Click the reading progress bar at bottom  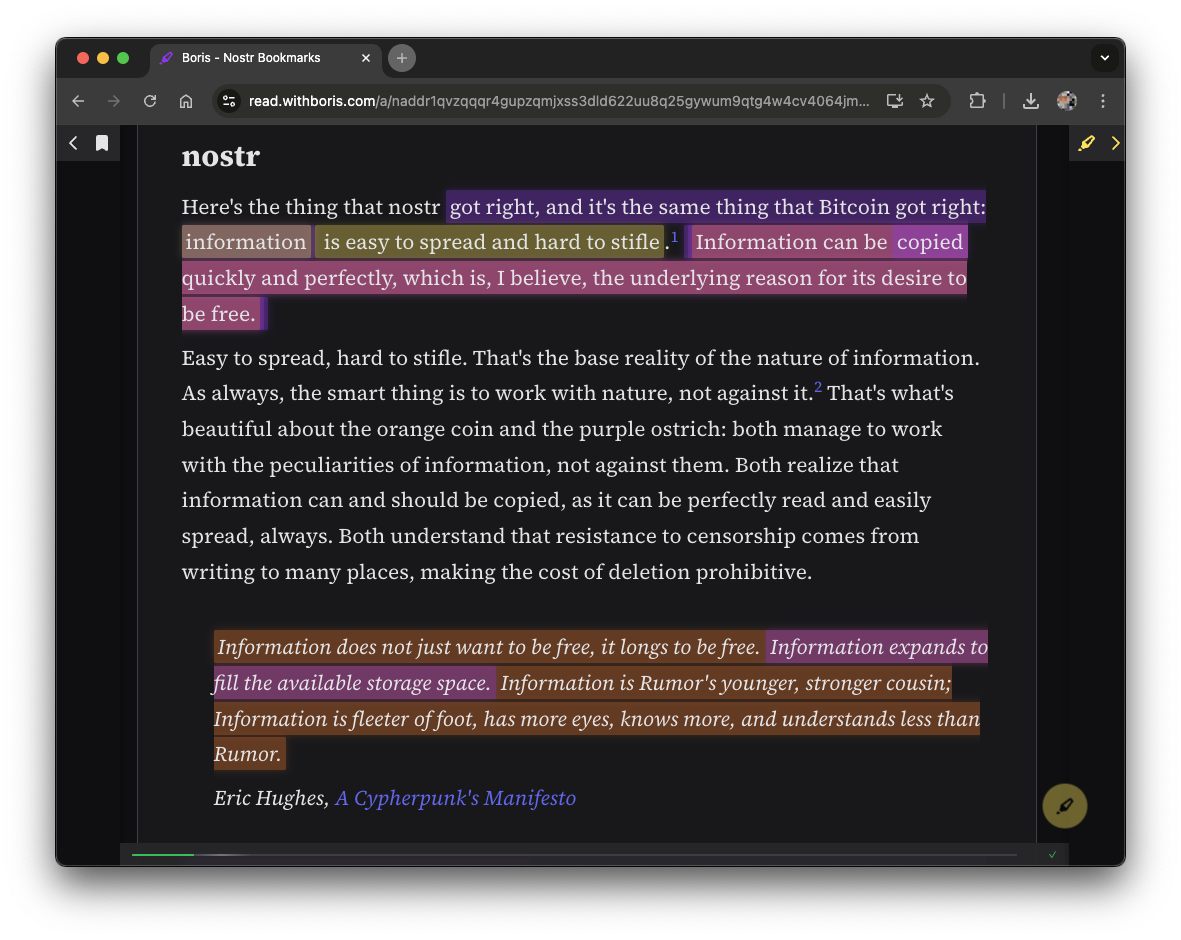coord(574,855)
